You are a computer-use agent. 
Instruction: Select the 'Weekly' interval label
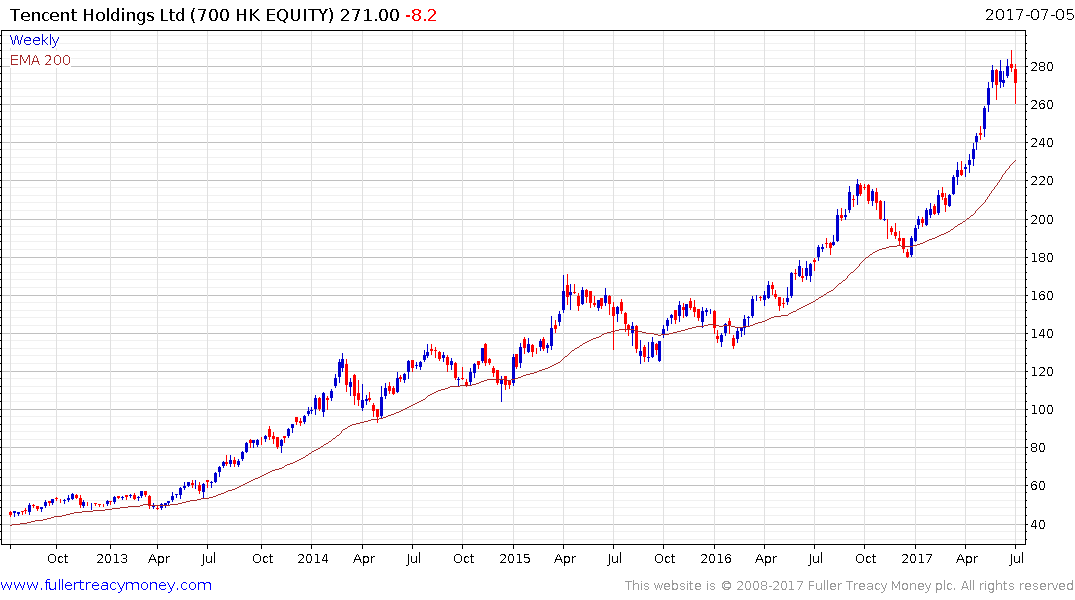tap(34, 40)
